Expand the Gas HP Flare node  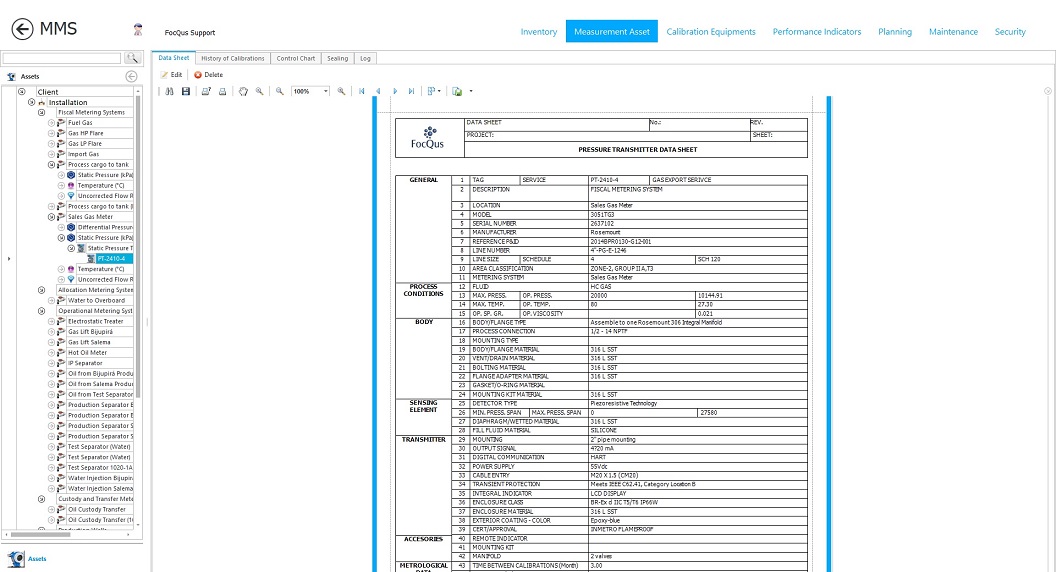pos(51,133)
